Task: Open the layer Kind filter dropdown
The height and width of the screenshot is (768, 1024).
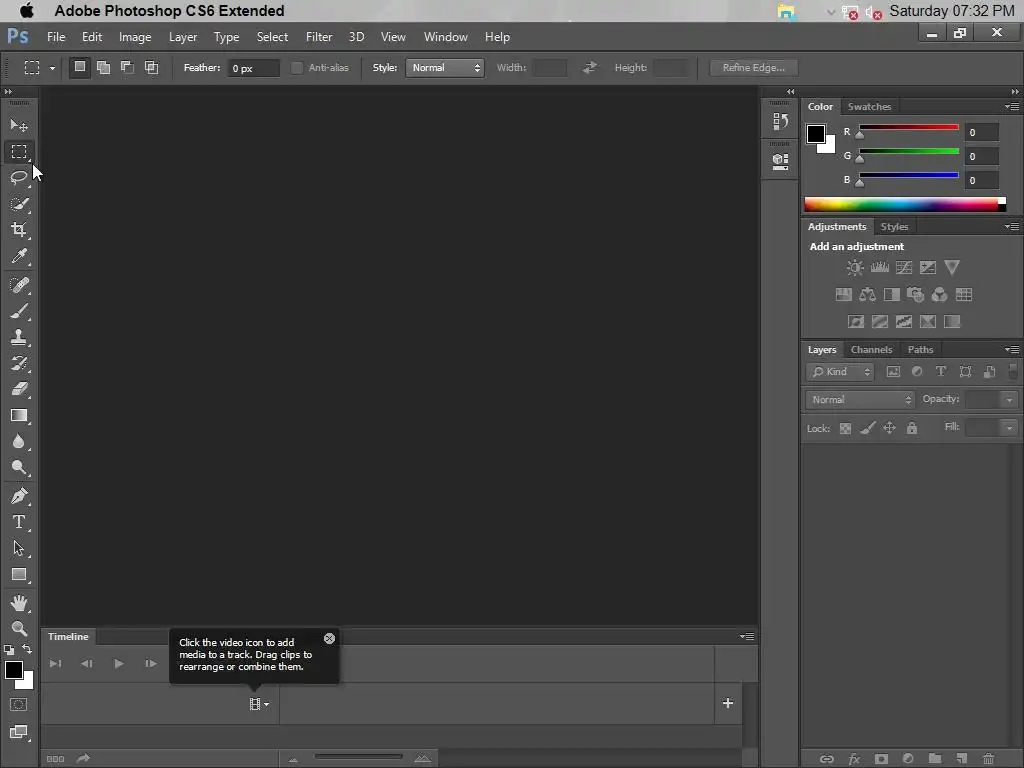Action: tap(840, 372)
